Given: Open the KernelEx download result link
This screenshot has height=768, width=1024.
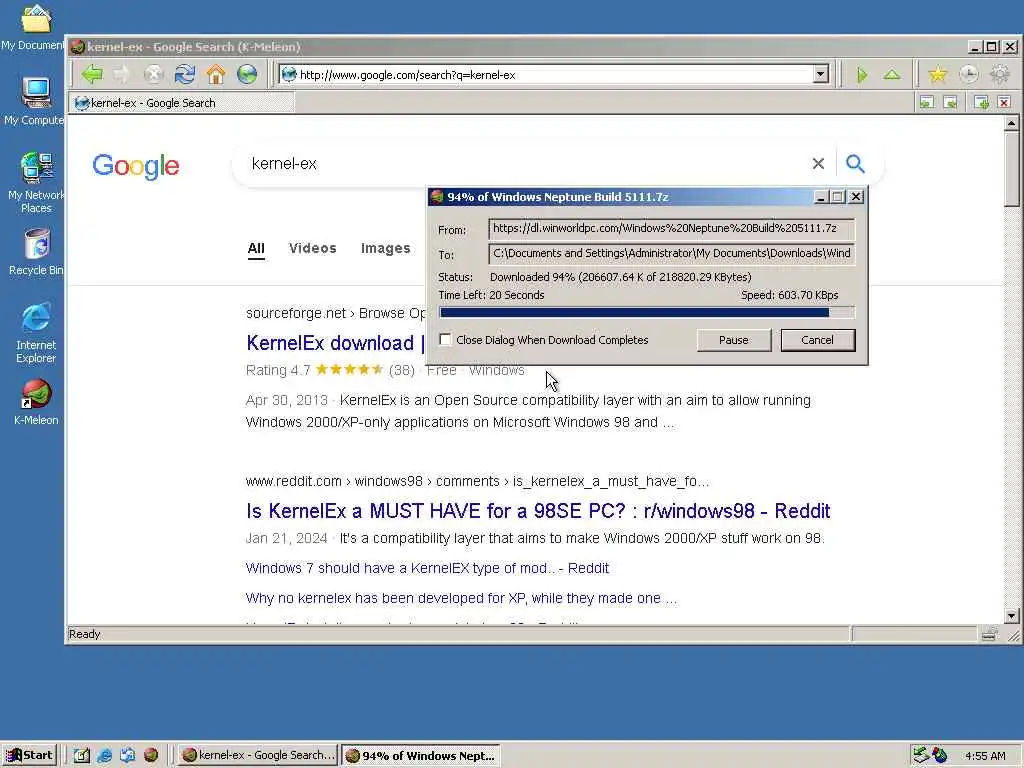Looking at the screenshot, I should pos(335,343).
